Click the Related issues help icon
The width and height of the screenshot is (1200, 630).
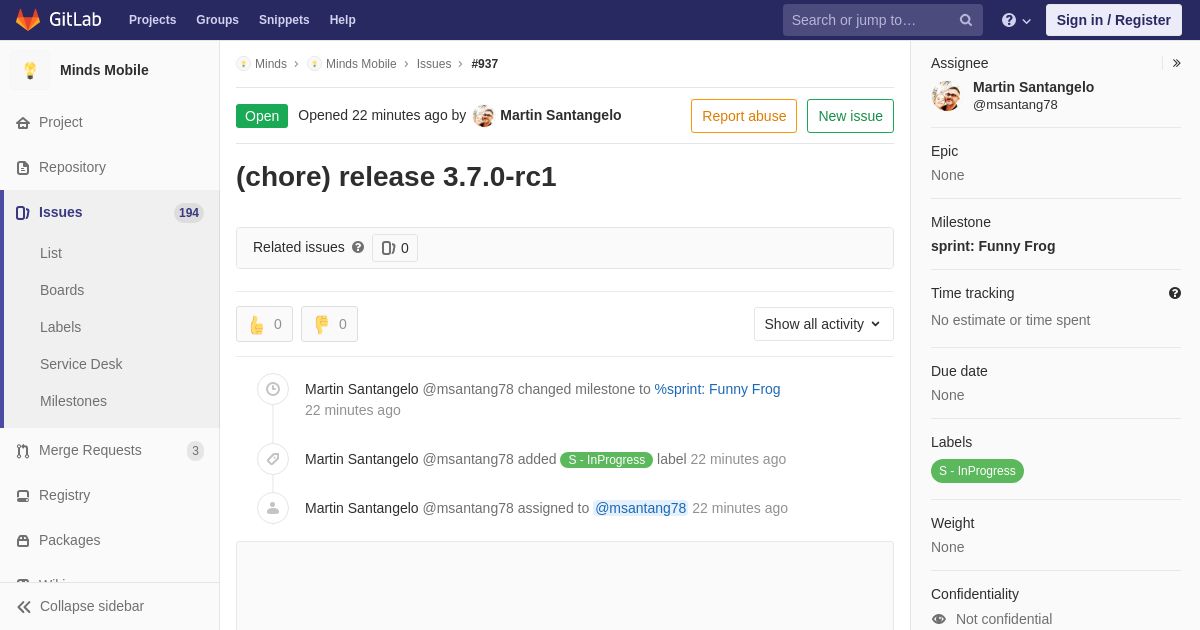click(x=358, y=247)
